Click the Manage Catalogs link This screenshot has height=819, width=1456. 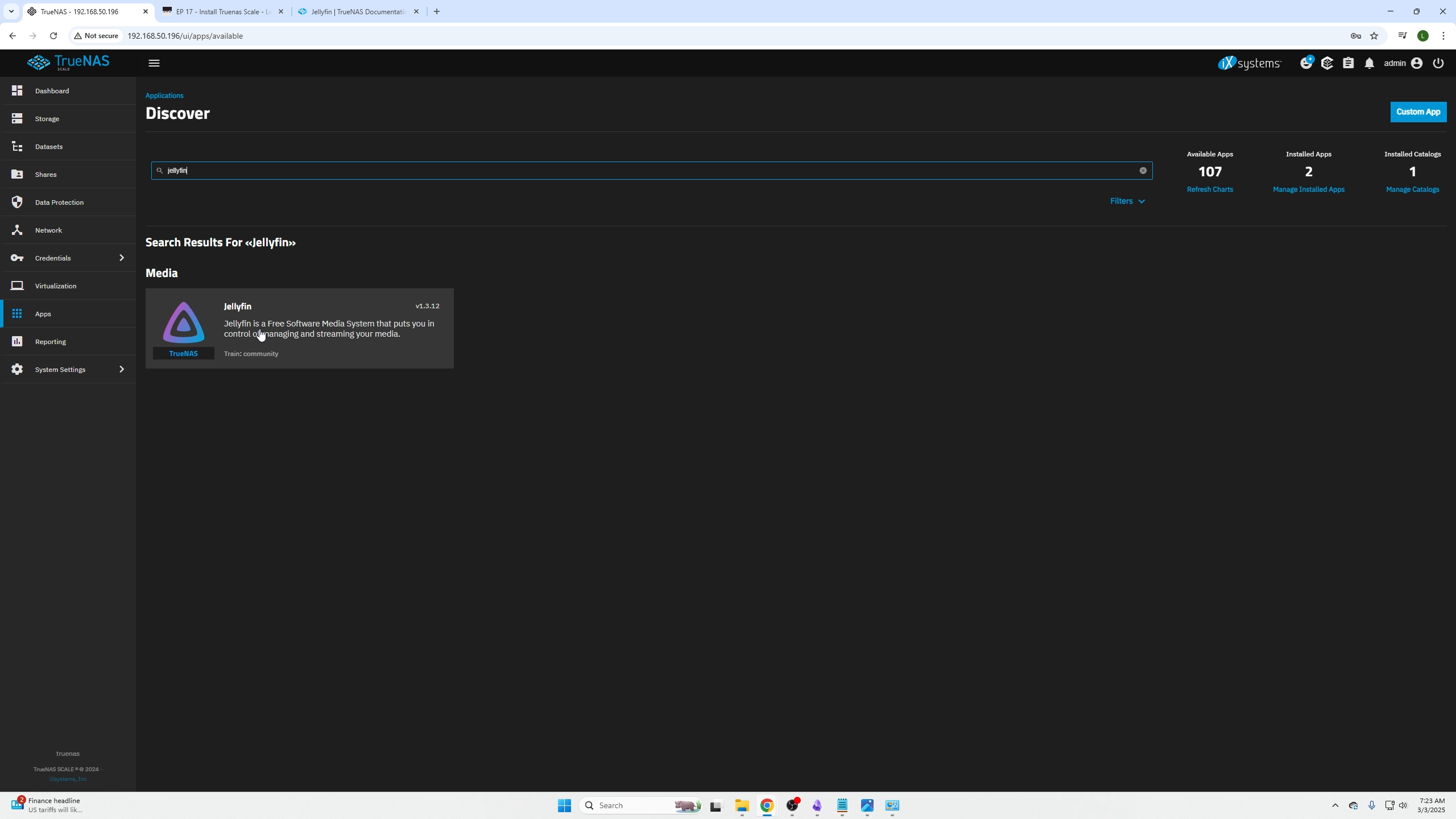[x=1413, y=189]
